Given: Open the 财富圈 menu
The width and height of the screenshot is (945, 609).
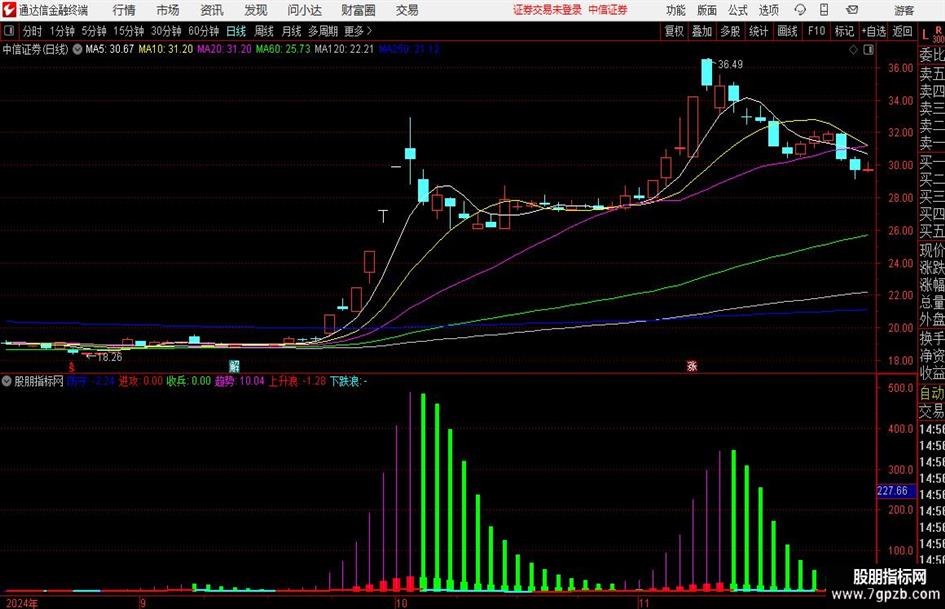Looking at the screenshot, I should tap(358, 10).
